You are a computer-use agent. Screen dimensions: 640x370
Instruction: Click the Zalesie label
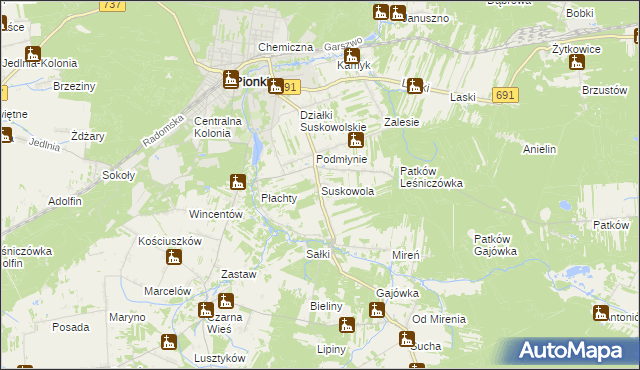(x=402, y=122)
